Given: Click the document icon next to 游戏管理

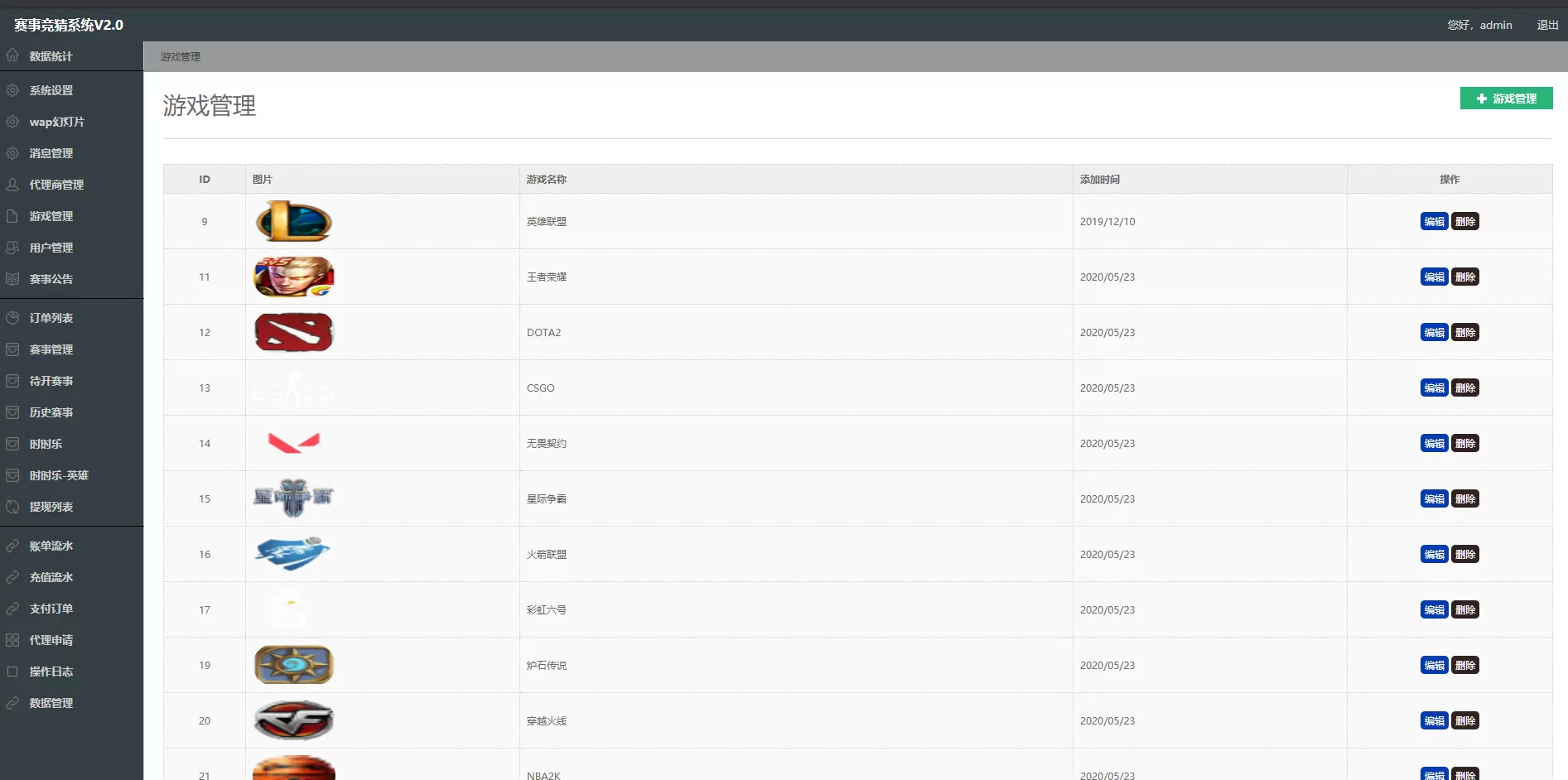Looking at the screenshot, I should pyautogui.click(x=12, y=216).
